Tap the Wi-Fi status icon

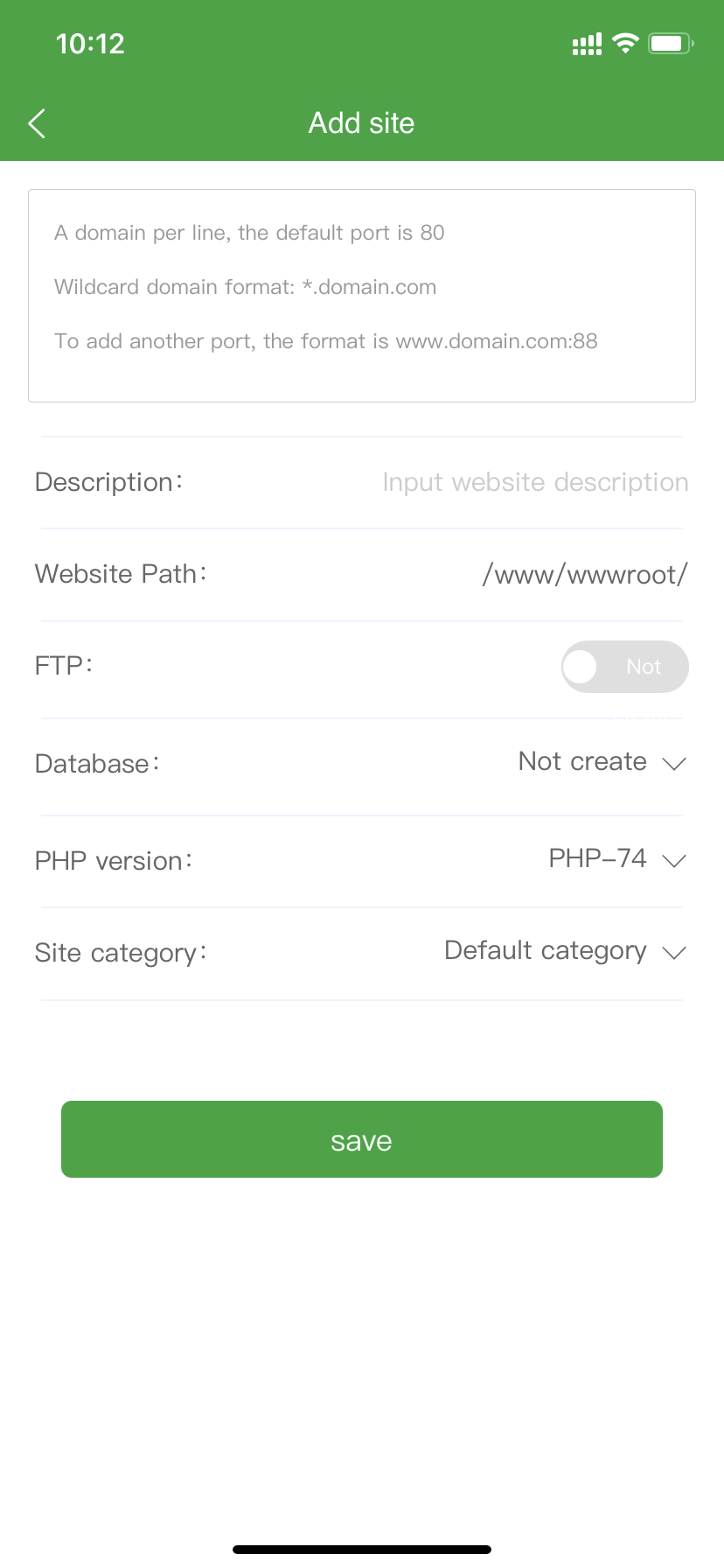[x=625, y=44]
